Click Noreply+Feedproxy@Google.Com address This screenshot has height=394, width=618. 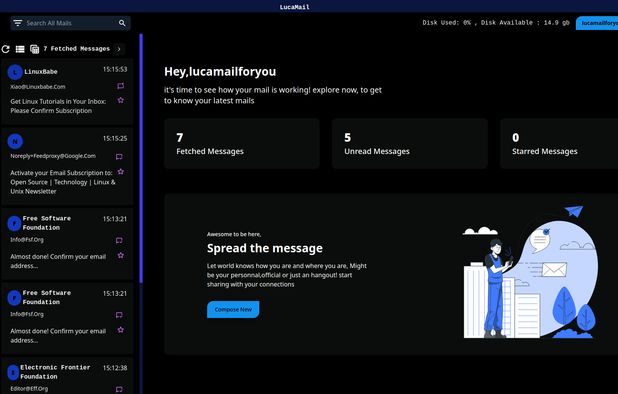tap(53, 156)
